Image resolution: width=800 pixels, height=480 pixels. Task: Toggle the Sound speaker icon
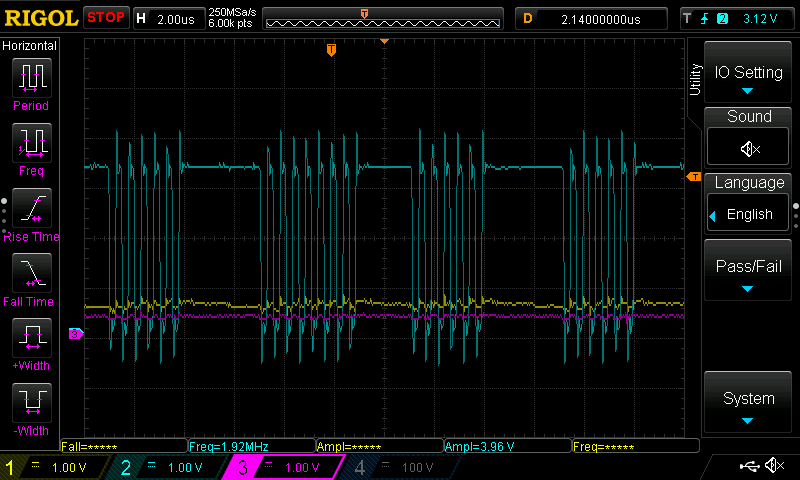(x=749, y=148)
